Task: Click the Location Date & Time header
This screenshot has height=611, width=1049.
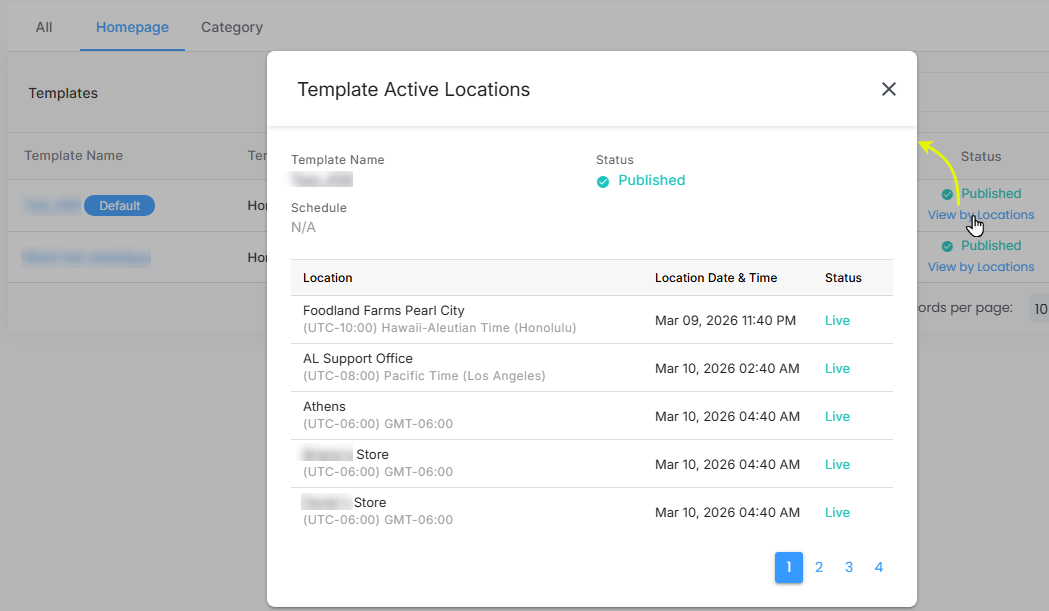Action: [715, 278]
